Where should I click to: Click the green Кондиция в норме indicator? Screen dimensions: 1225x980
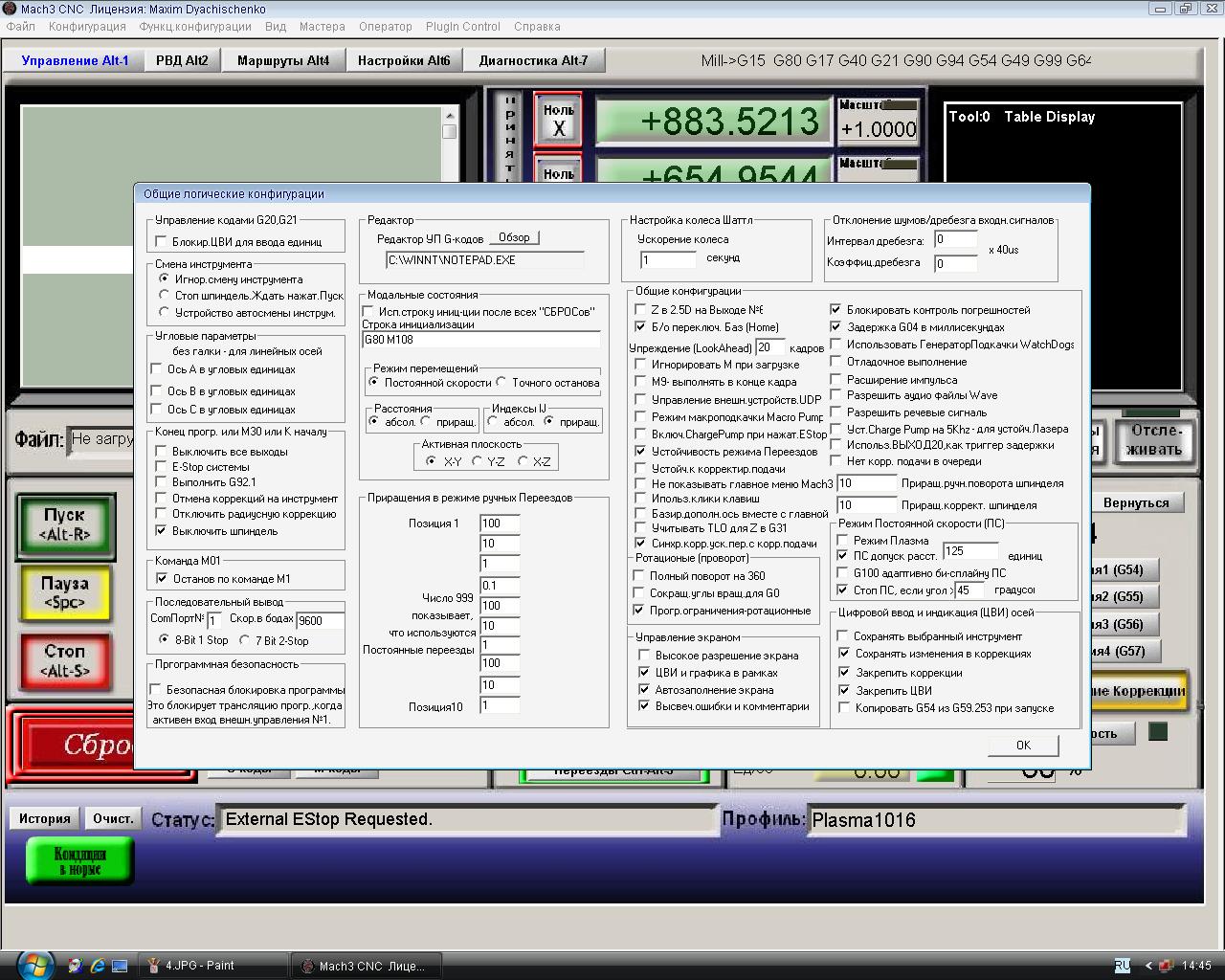point(79,859)
